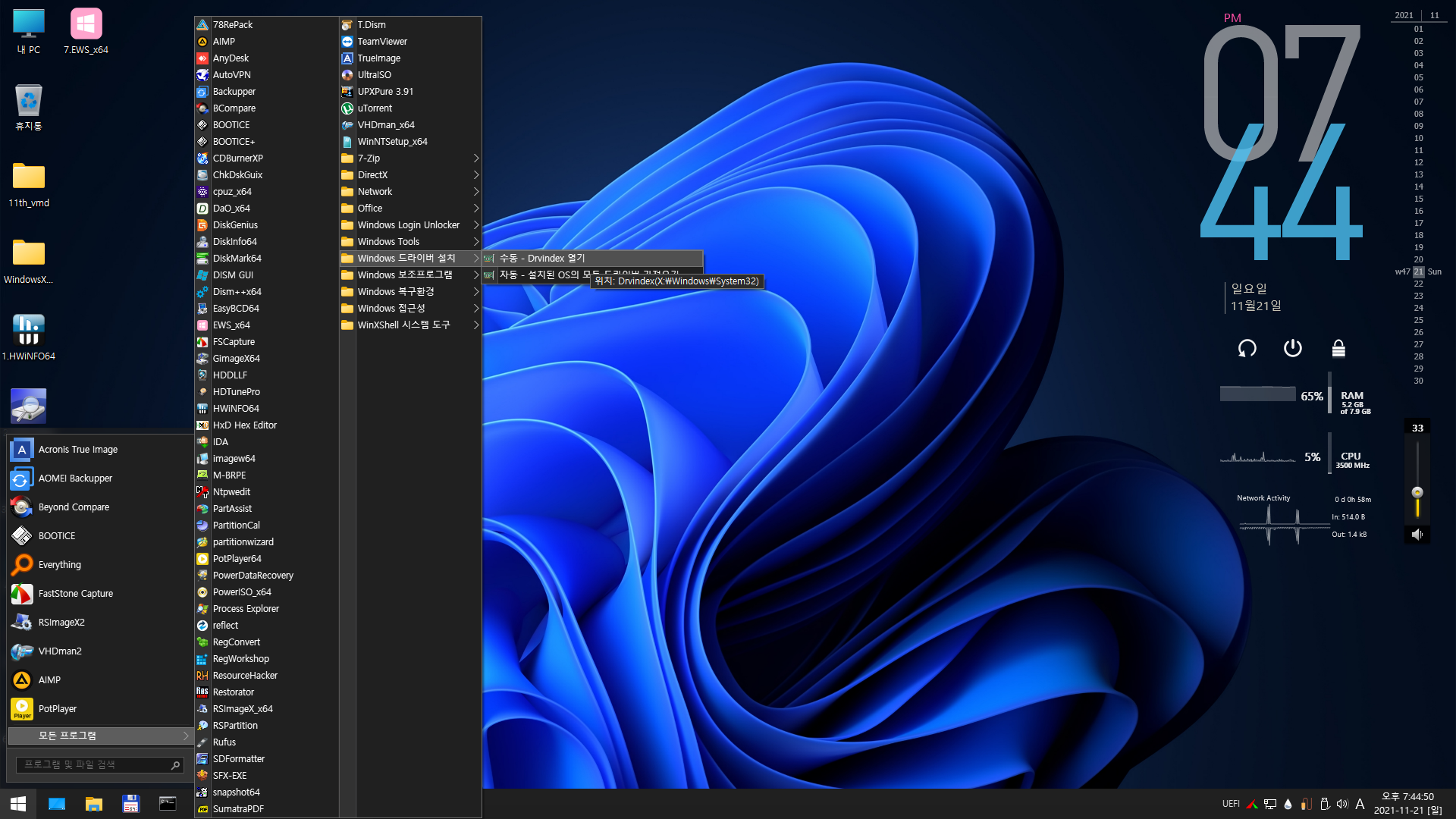Click the TeamViewer program entry

pyautogui.click(x=410, y=42)
